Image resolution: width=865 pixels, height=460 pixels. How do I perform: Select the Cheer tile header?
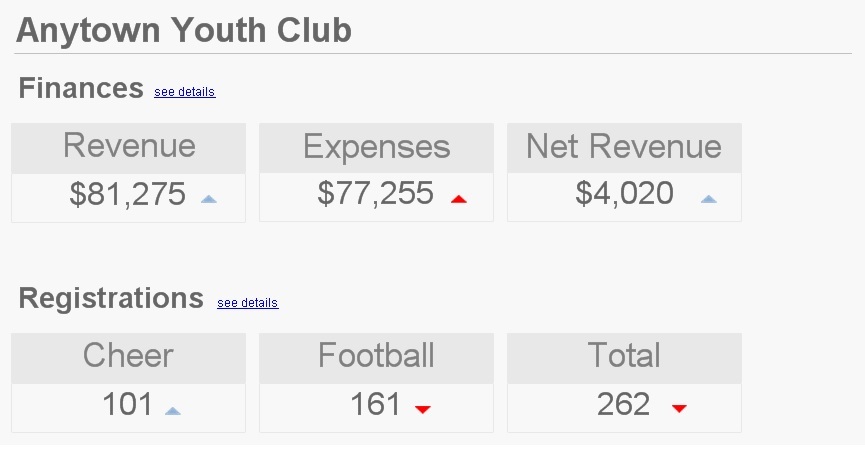click(128, 356)
